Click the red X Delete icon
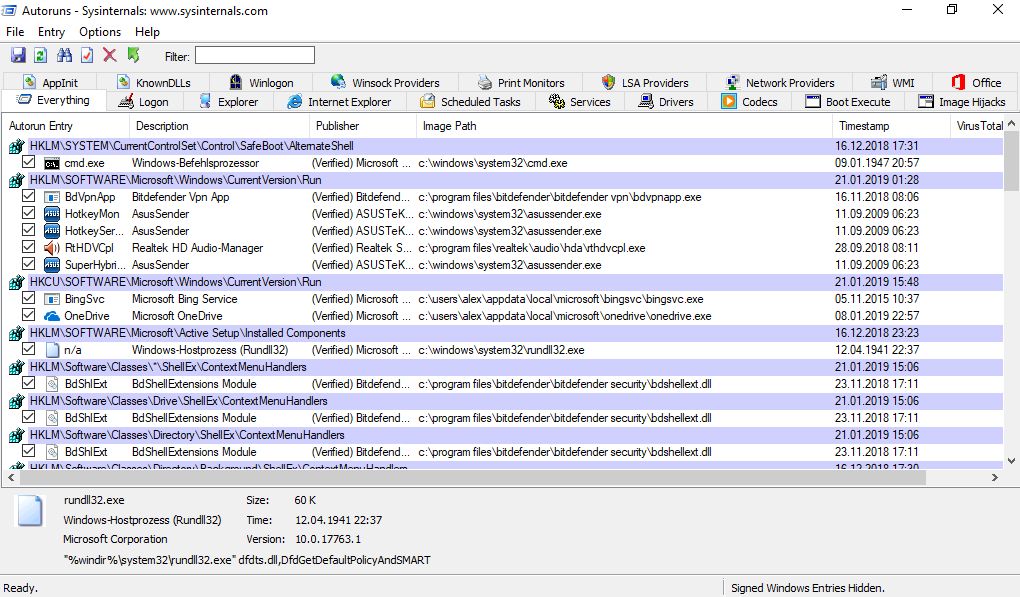 coord(110,55)
